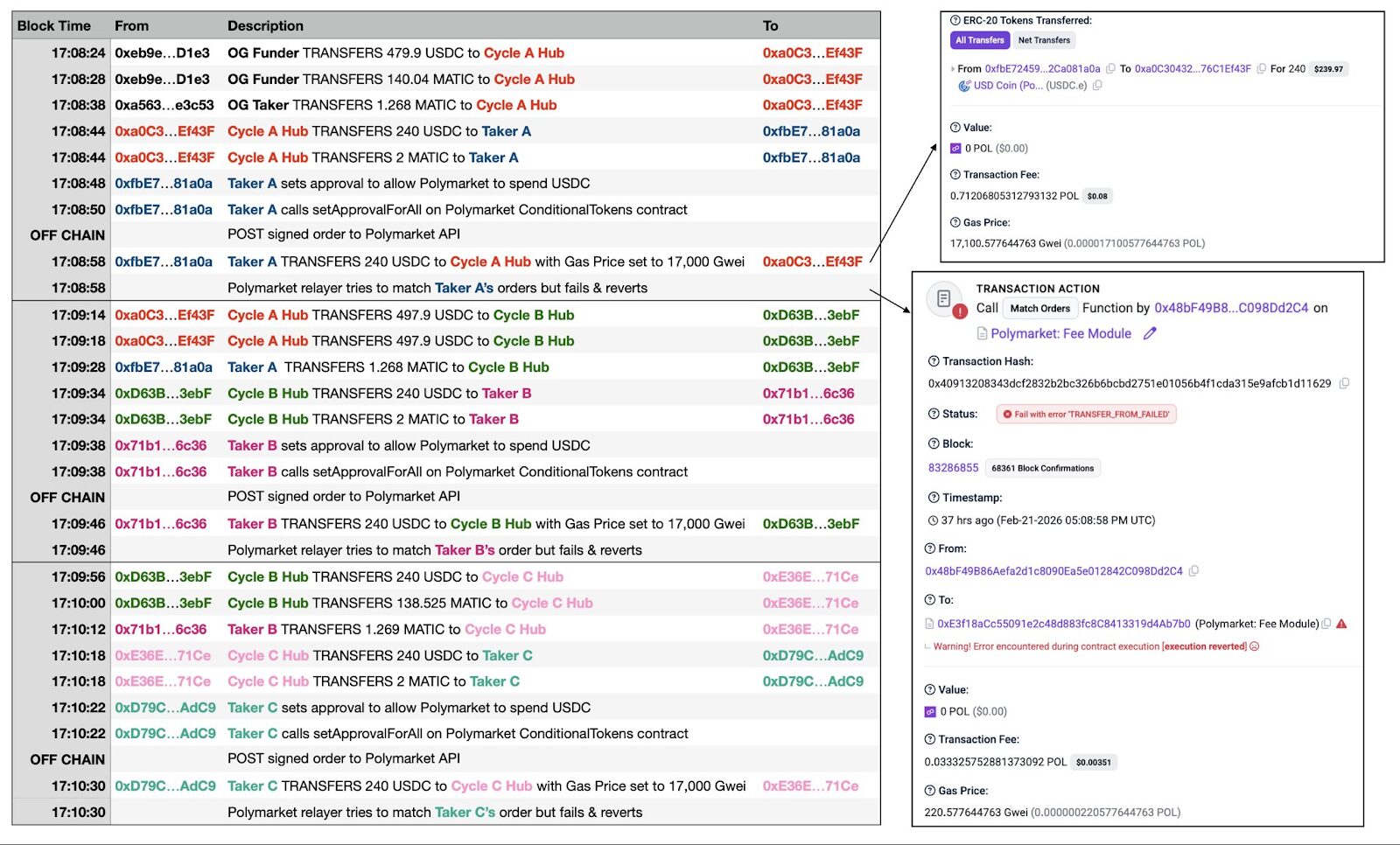
Task: Click the help icon next to Timestamp
Action: click(x=934, y=497)
